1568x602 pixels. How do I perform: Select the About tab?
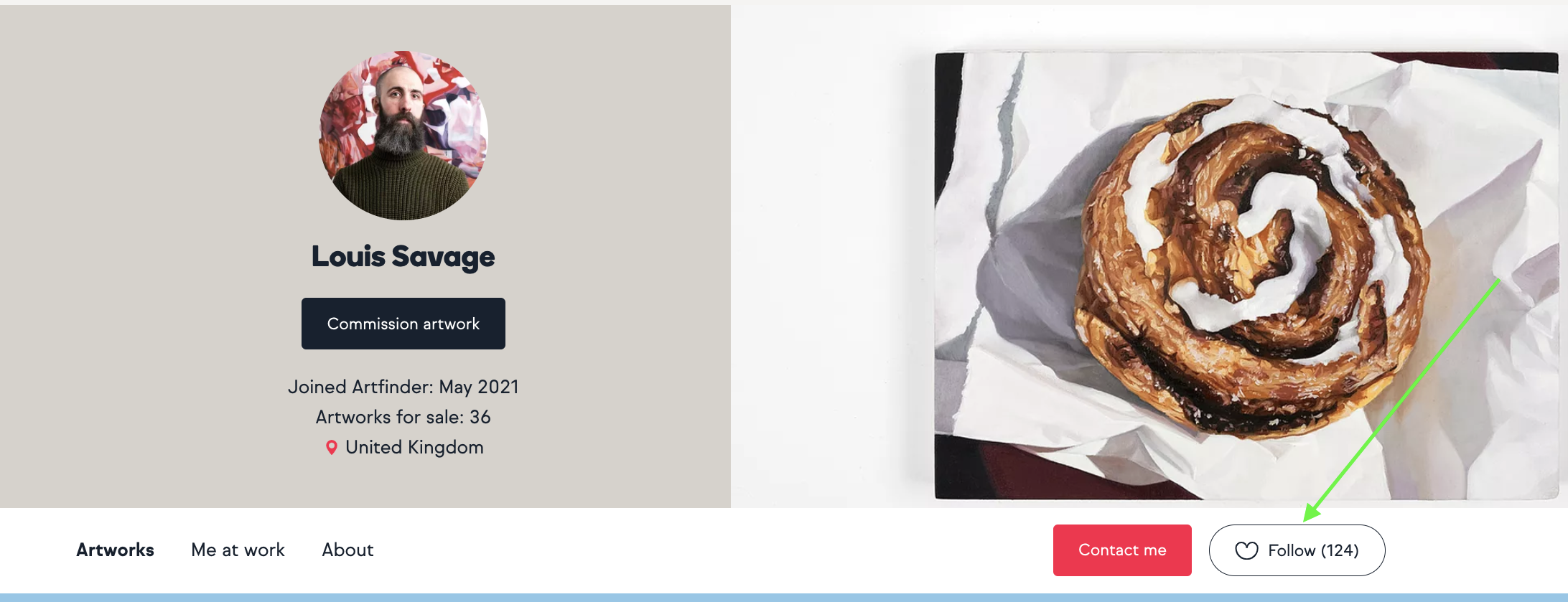coord(347,550)
